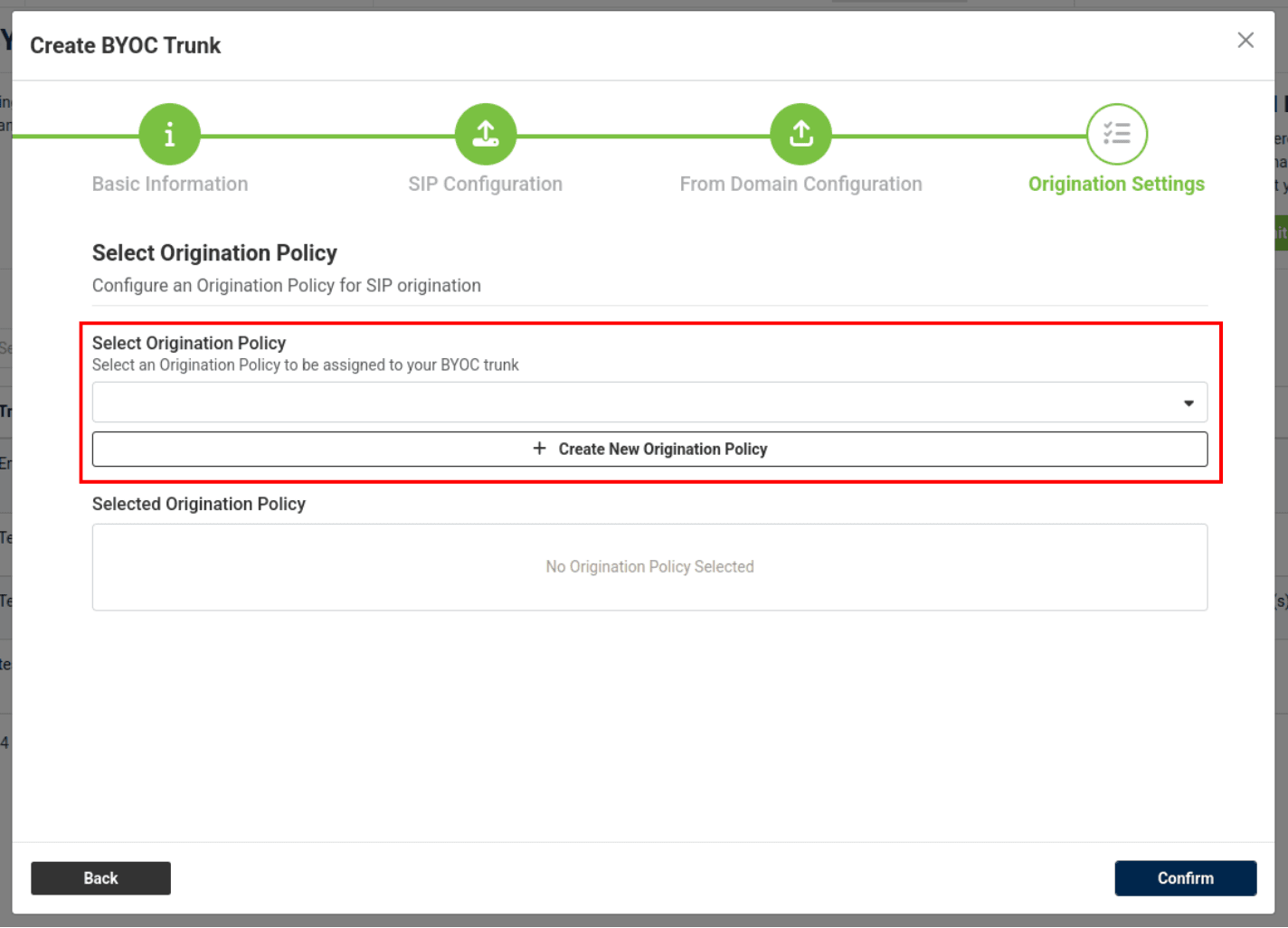This screenshot has width=1288, height=928.
Task: Click the Origination Settings step label
Action: (x=1116, y=185)
